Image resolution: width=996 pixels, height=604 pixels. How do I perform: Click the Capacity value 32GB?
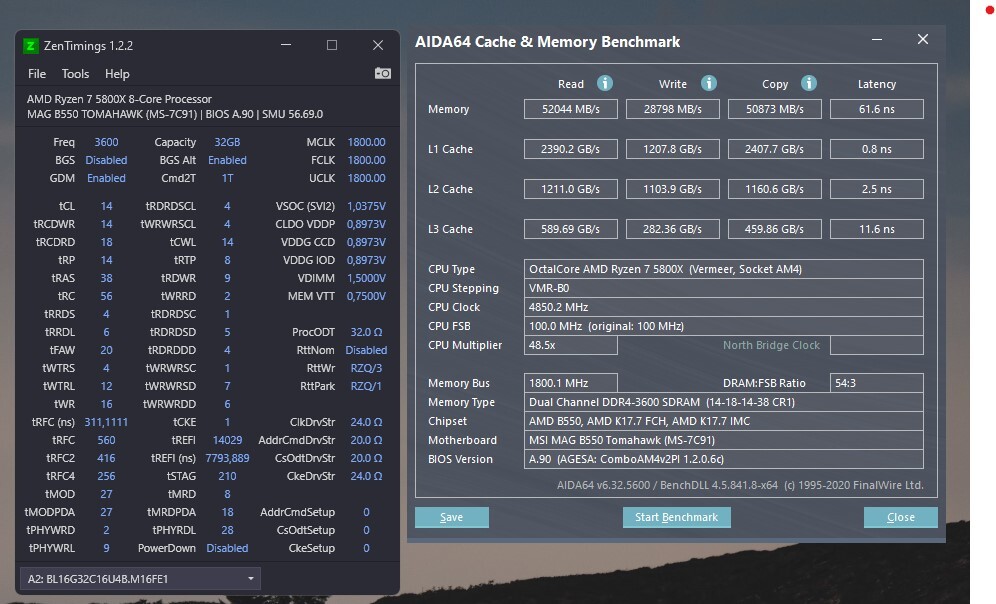[227, 142]
